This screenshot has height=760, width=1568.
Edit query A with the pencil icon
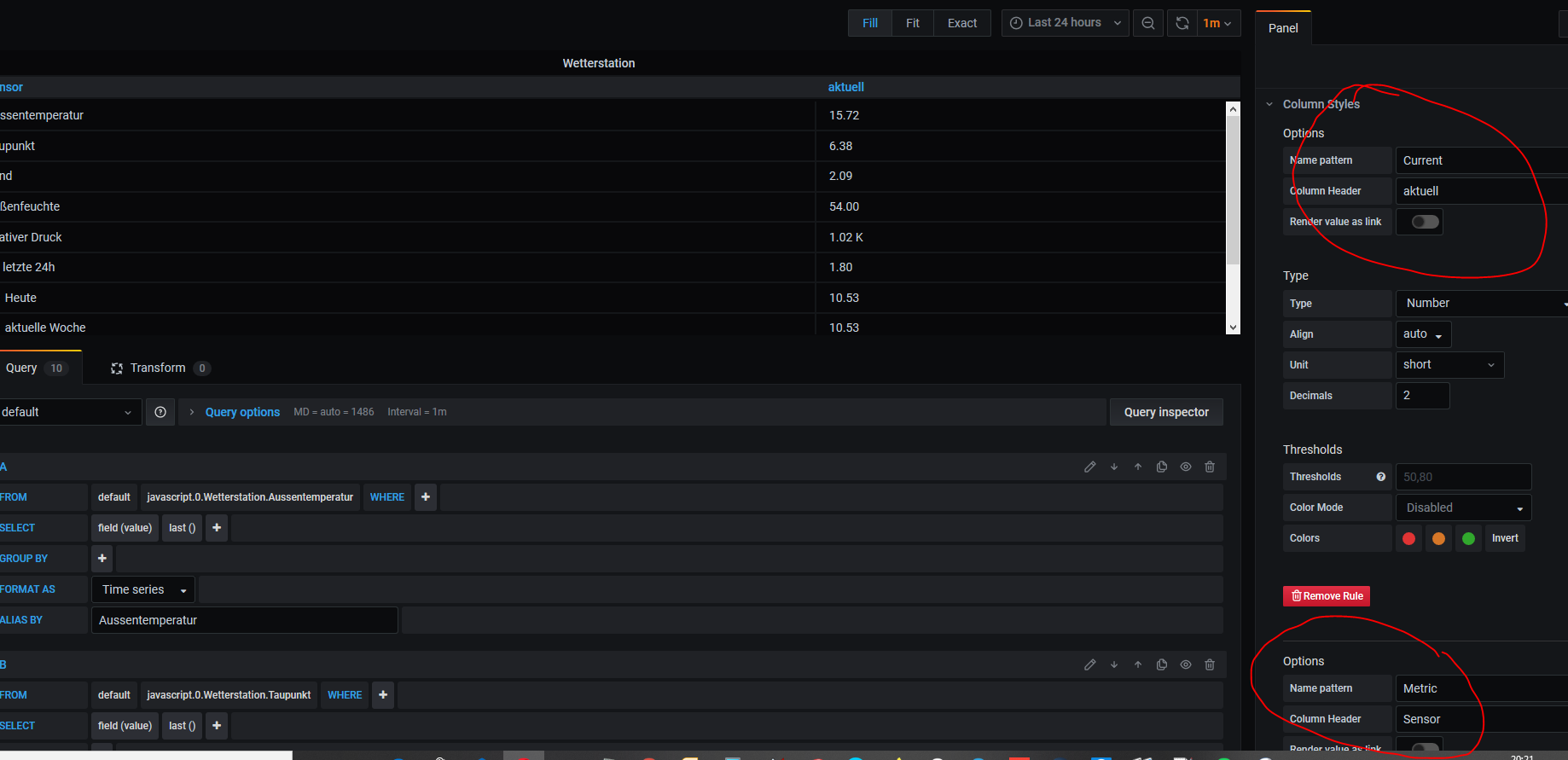pos(1089,467)
